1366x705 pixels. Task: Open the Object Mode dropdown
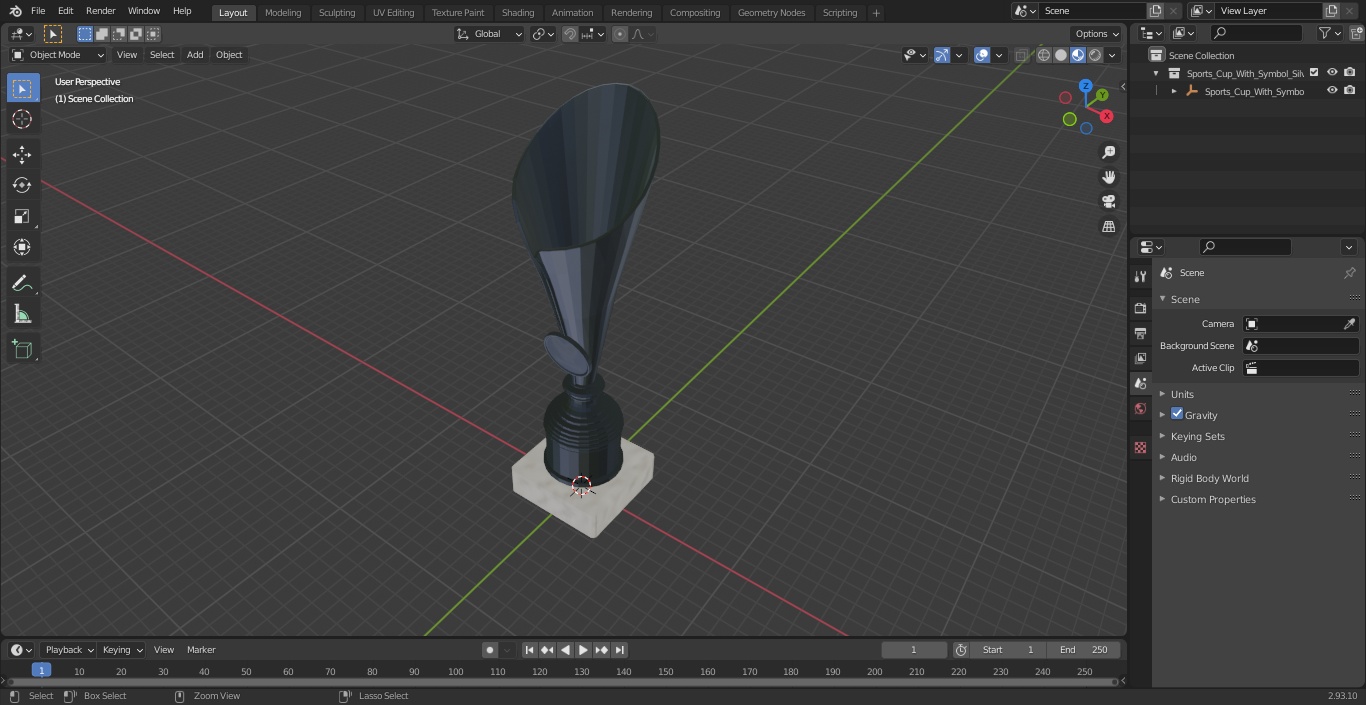[58, 55]
